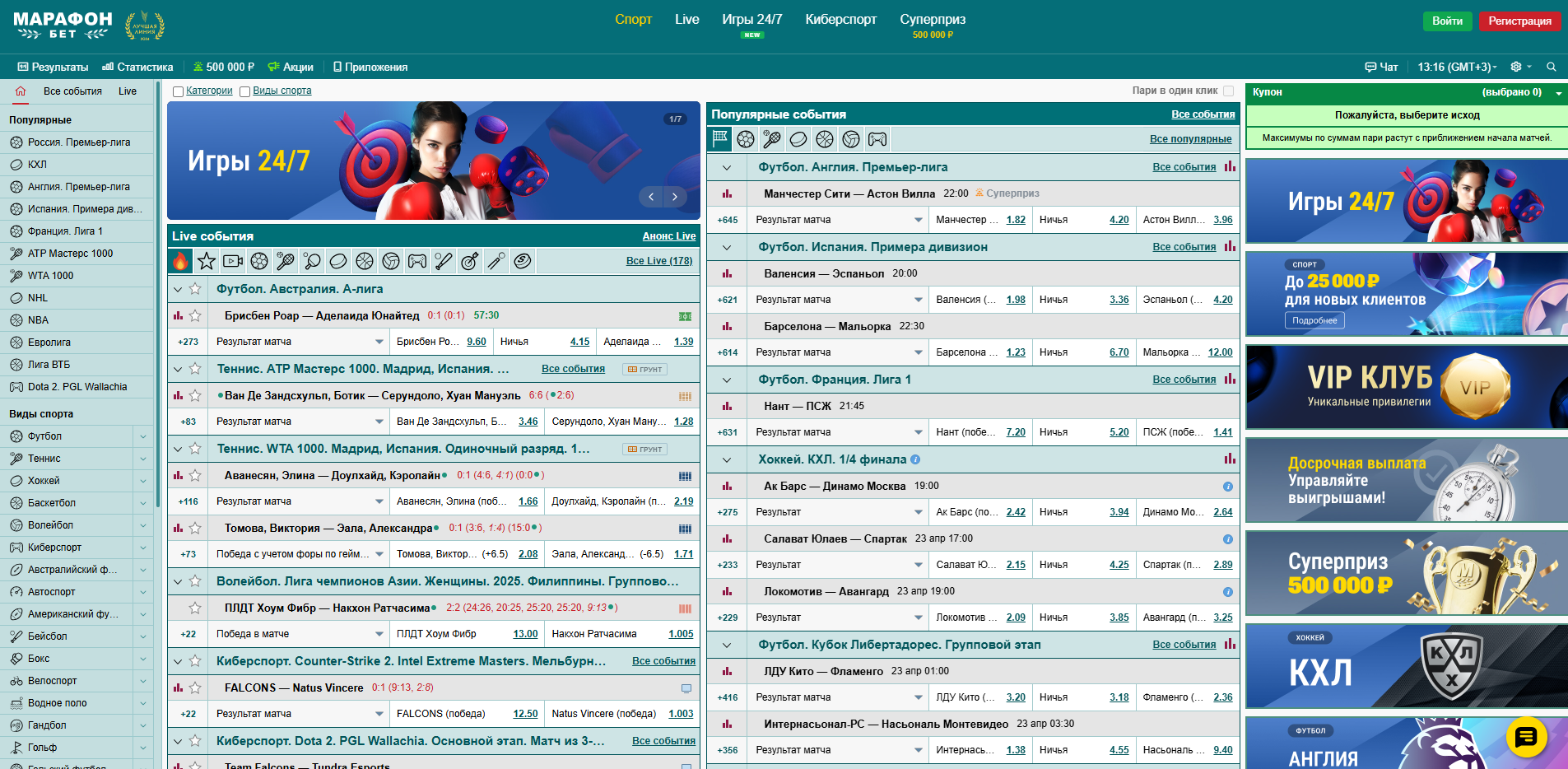Viewport: 1568px width, 769px height.
Task: Open the Все популярные link
Action: (1190, 139)
